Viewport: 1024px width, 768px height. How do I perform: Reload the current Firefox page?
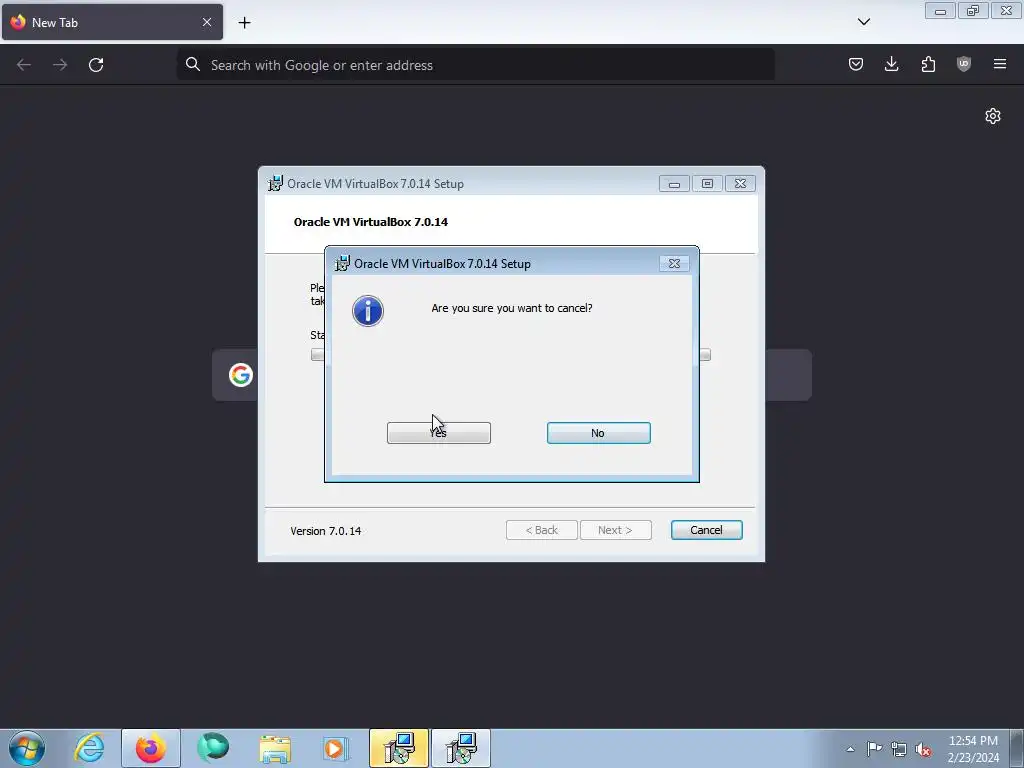96,65
